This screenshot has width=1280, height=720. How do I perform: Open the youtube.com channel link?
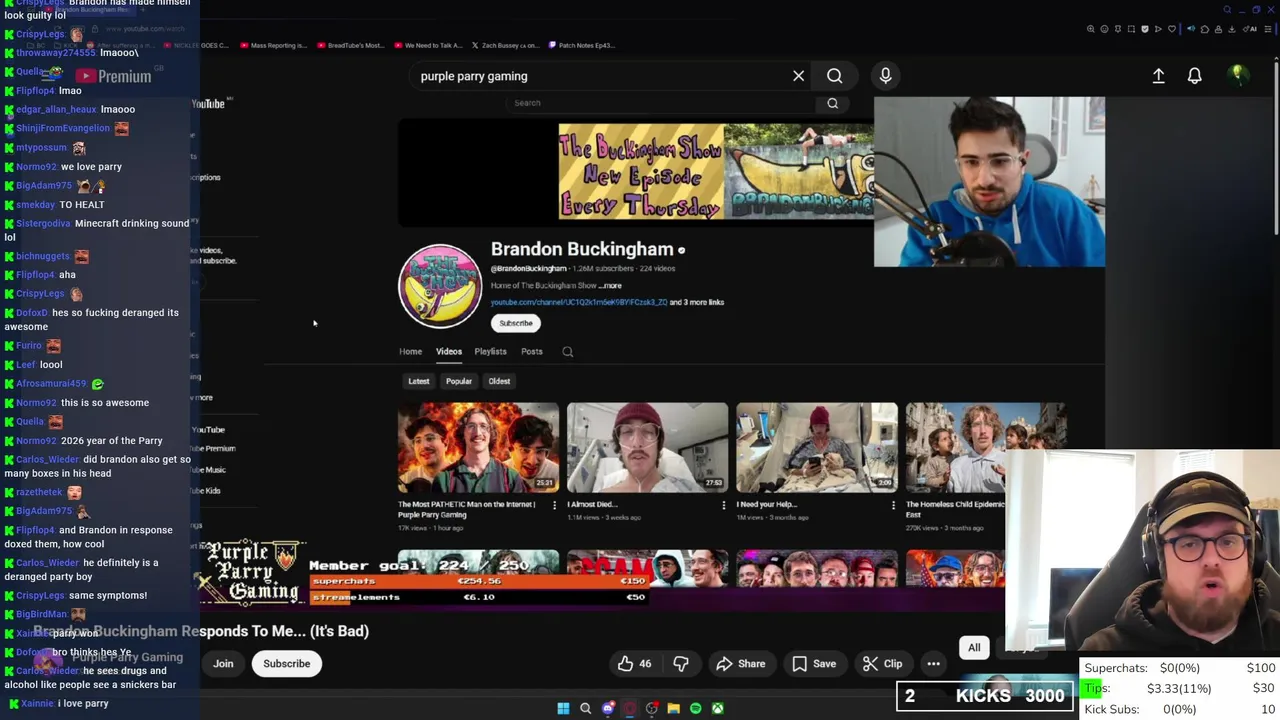click(578, 302)
